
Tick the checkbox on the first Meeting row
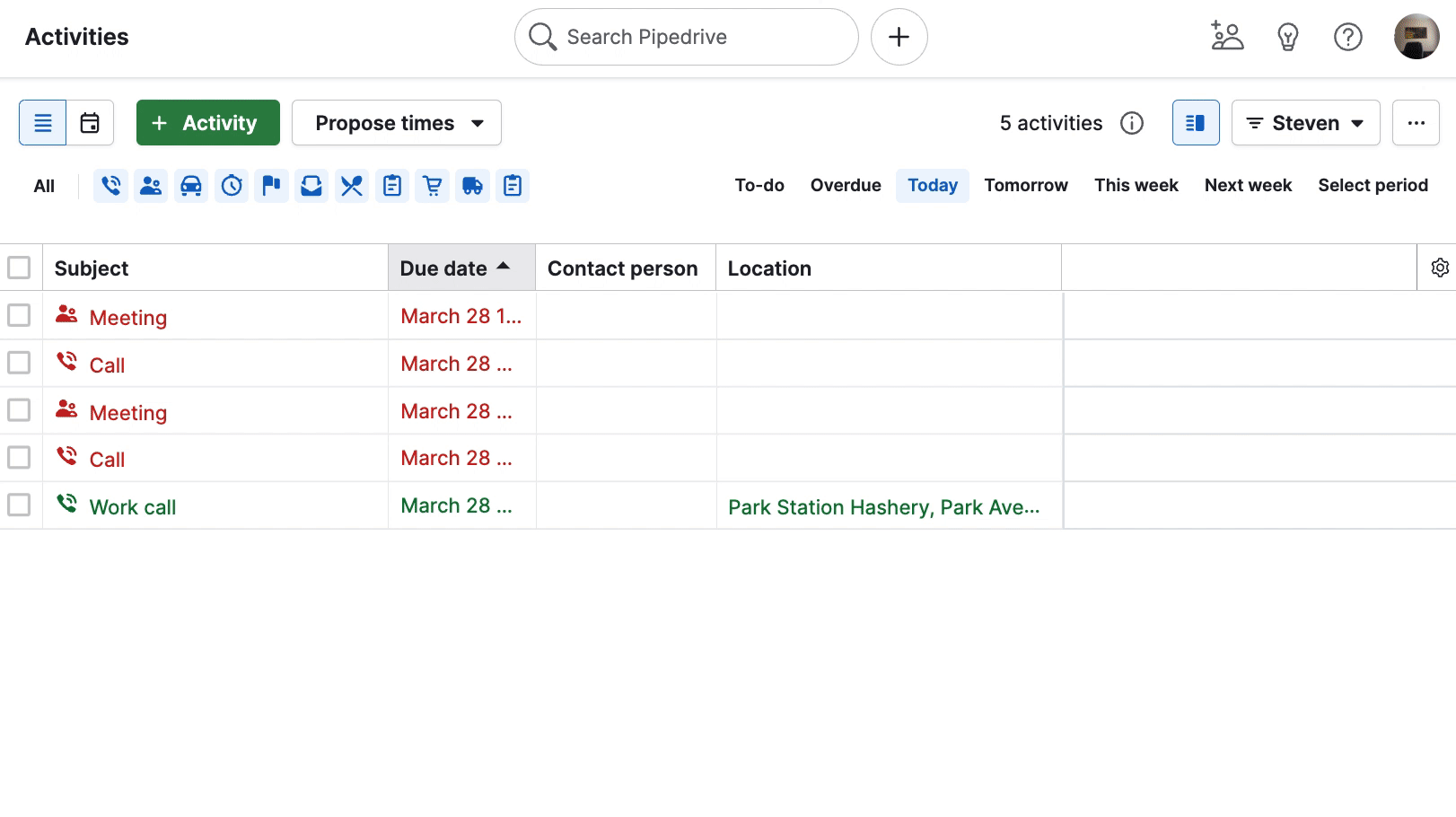pyautogui.click(x=20, y=315)
